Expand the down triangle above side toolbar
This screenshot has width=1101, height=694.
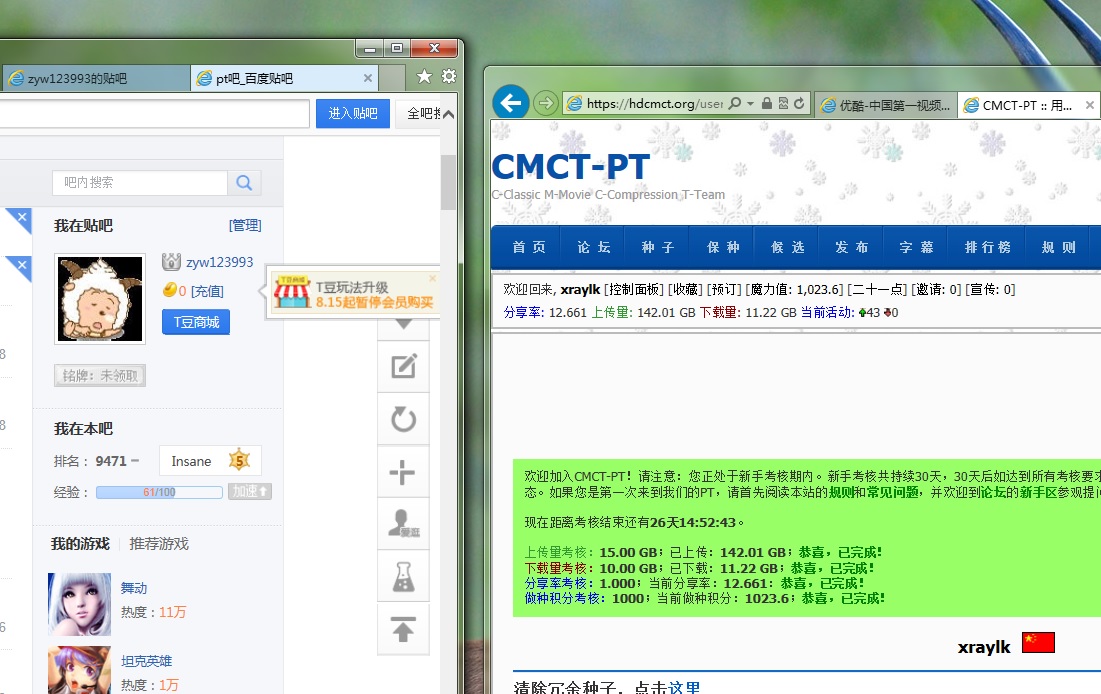tap(403, 324)
